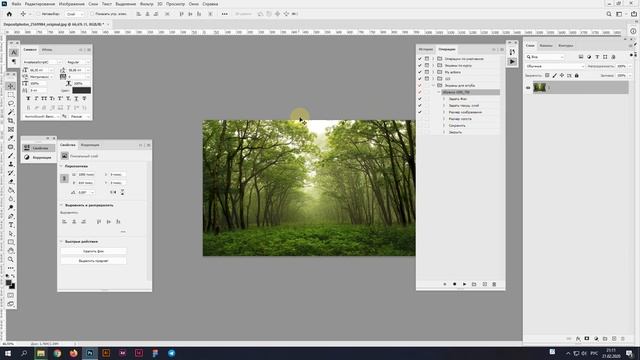
Task: Select the Clone Stamp tool
Action: [11, 164]
